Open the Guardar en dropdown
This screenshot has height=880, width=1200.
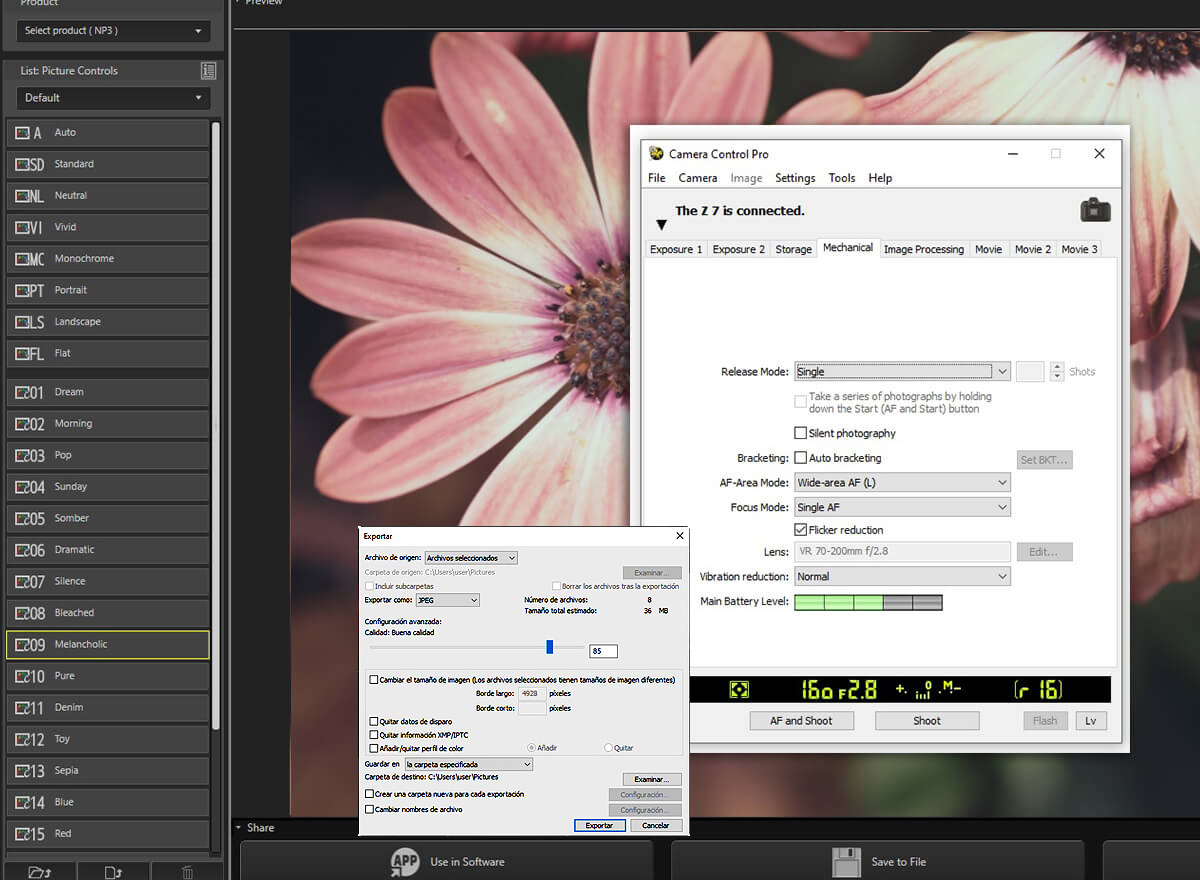(x=468, y=765)
